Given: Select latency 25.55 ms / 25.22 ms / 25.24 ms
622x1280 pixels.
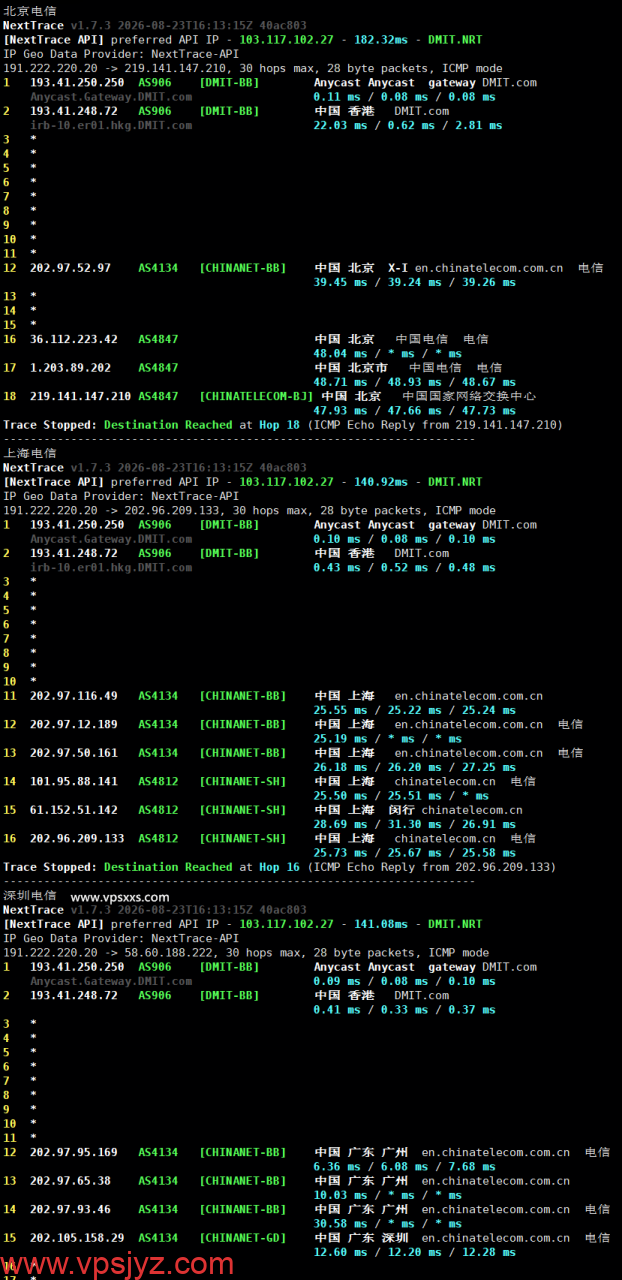Looking at the screenshot, I should click(x=415, y=710).
